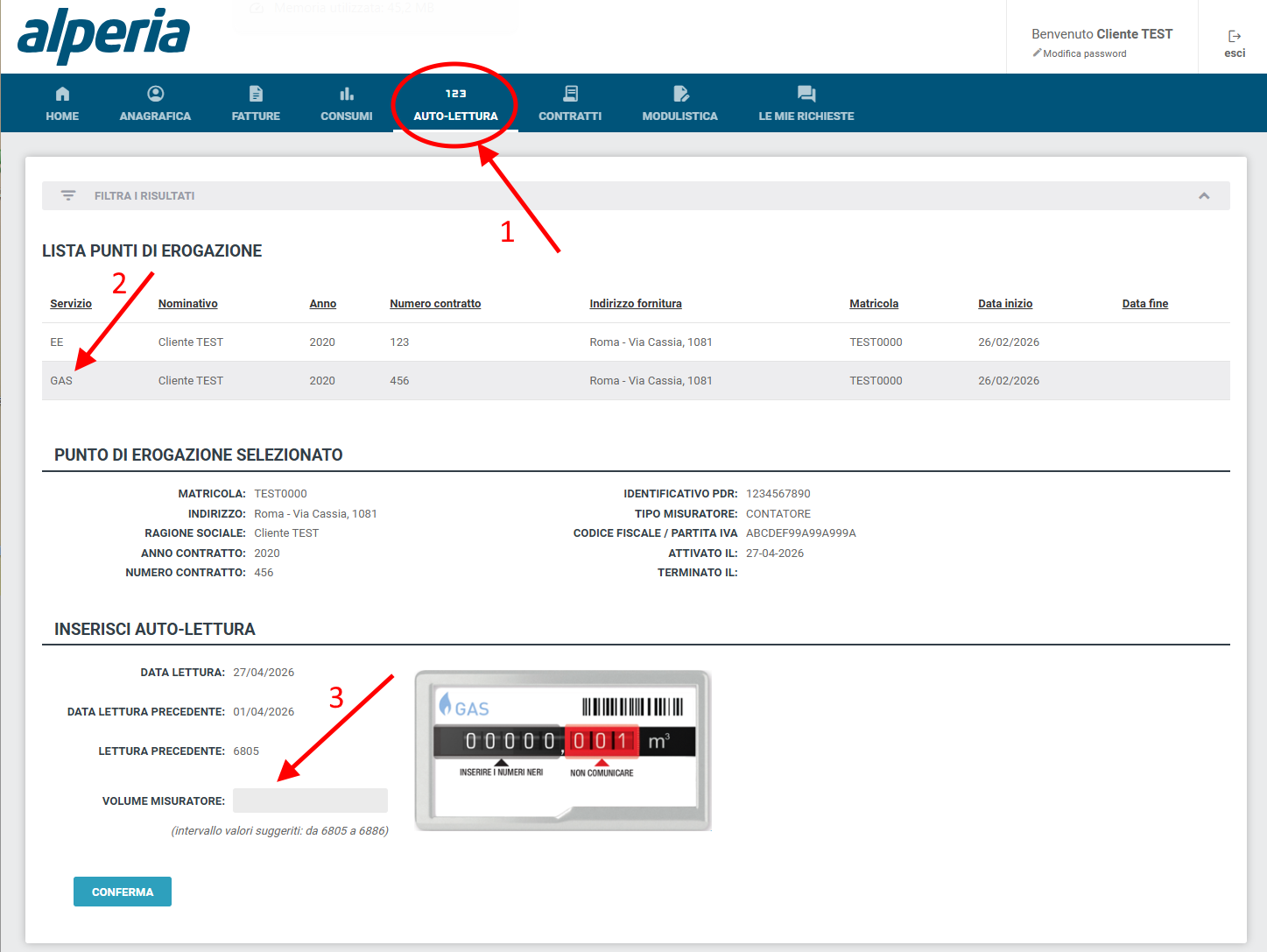The width and height of the screenshot is (1267, 952).
Task: Select the AUTO-LETTURA tab
Action: tap(455, 104)
